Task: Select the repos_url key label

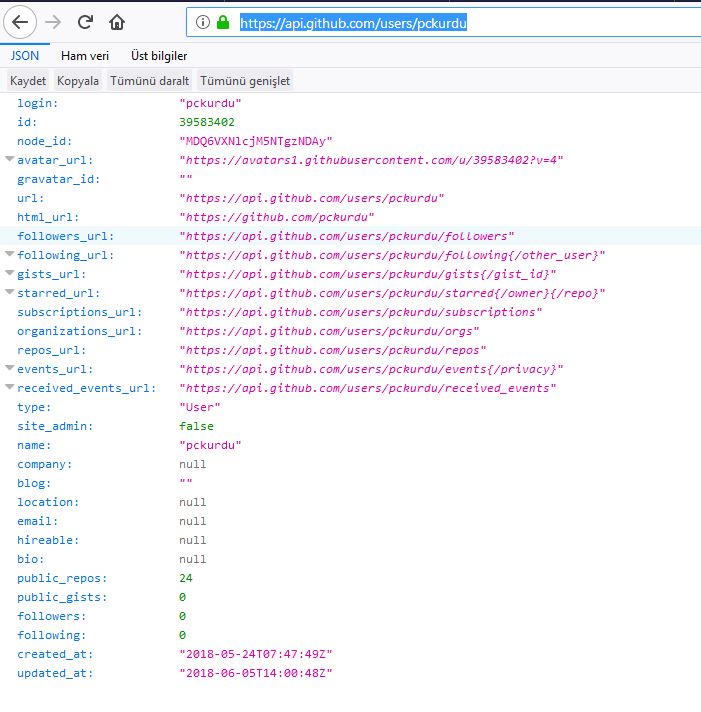Action: 51,351
